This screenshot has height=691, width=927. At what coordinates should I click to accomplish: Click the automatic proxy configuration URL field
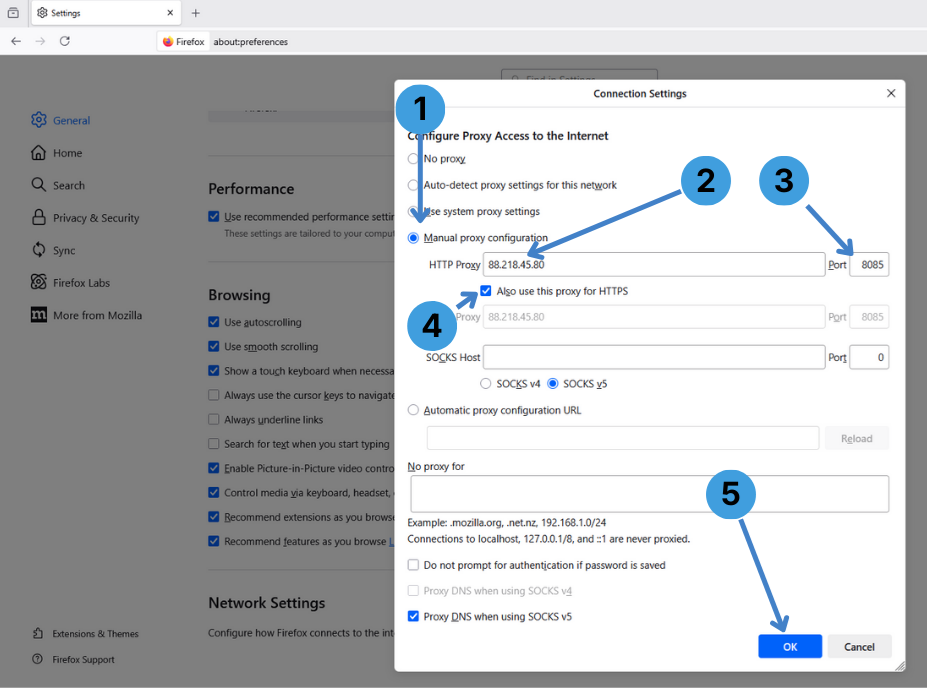point(623,438)
